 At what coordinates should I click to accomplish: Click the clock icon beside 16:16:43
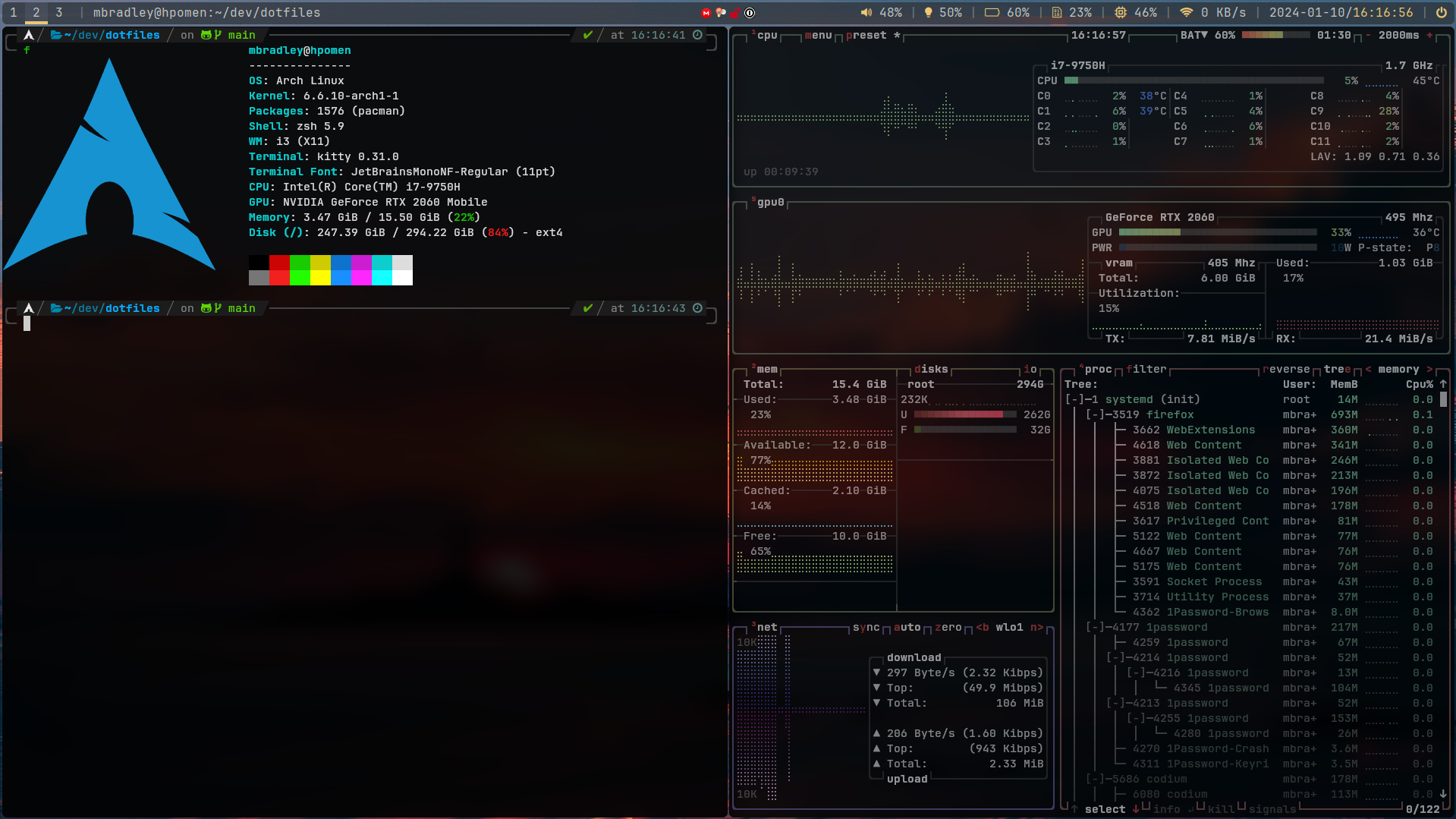point(697,308)
